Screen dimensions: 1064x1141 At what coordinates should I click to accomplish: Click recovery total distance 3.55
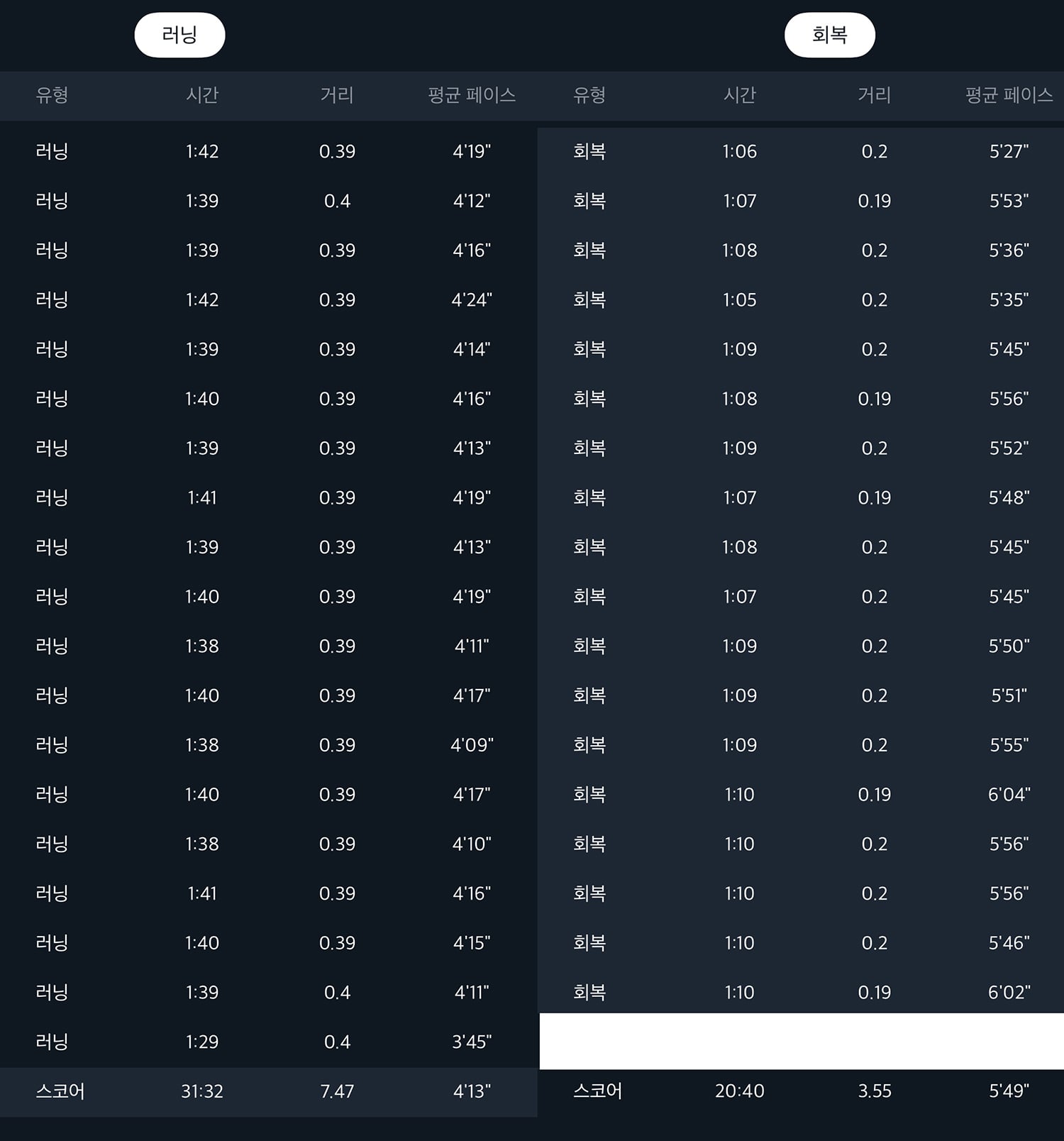(x=875, y=1091)
